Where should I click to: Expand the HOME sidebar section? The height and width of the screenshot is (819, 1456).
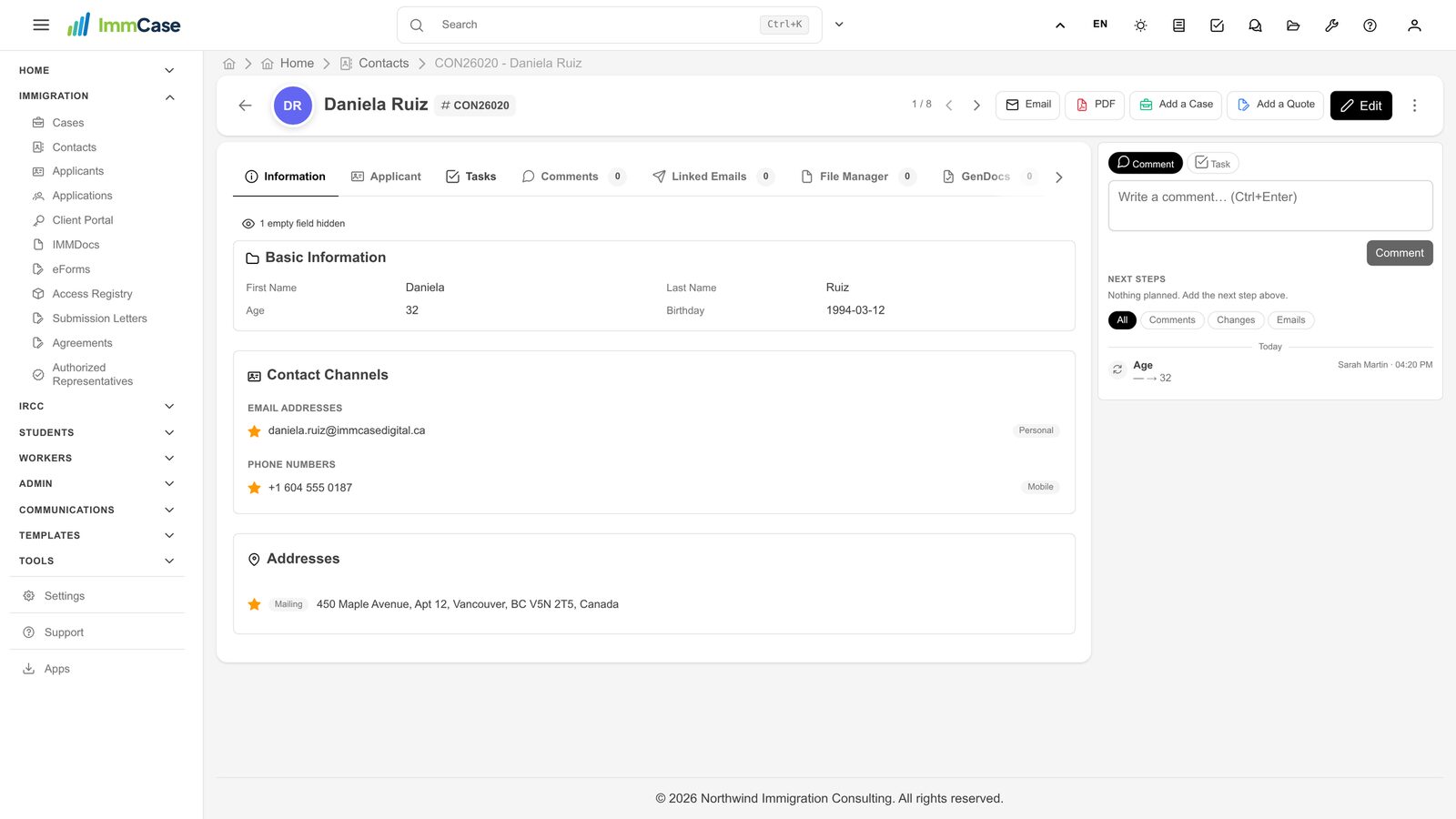point(97,70)
